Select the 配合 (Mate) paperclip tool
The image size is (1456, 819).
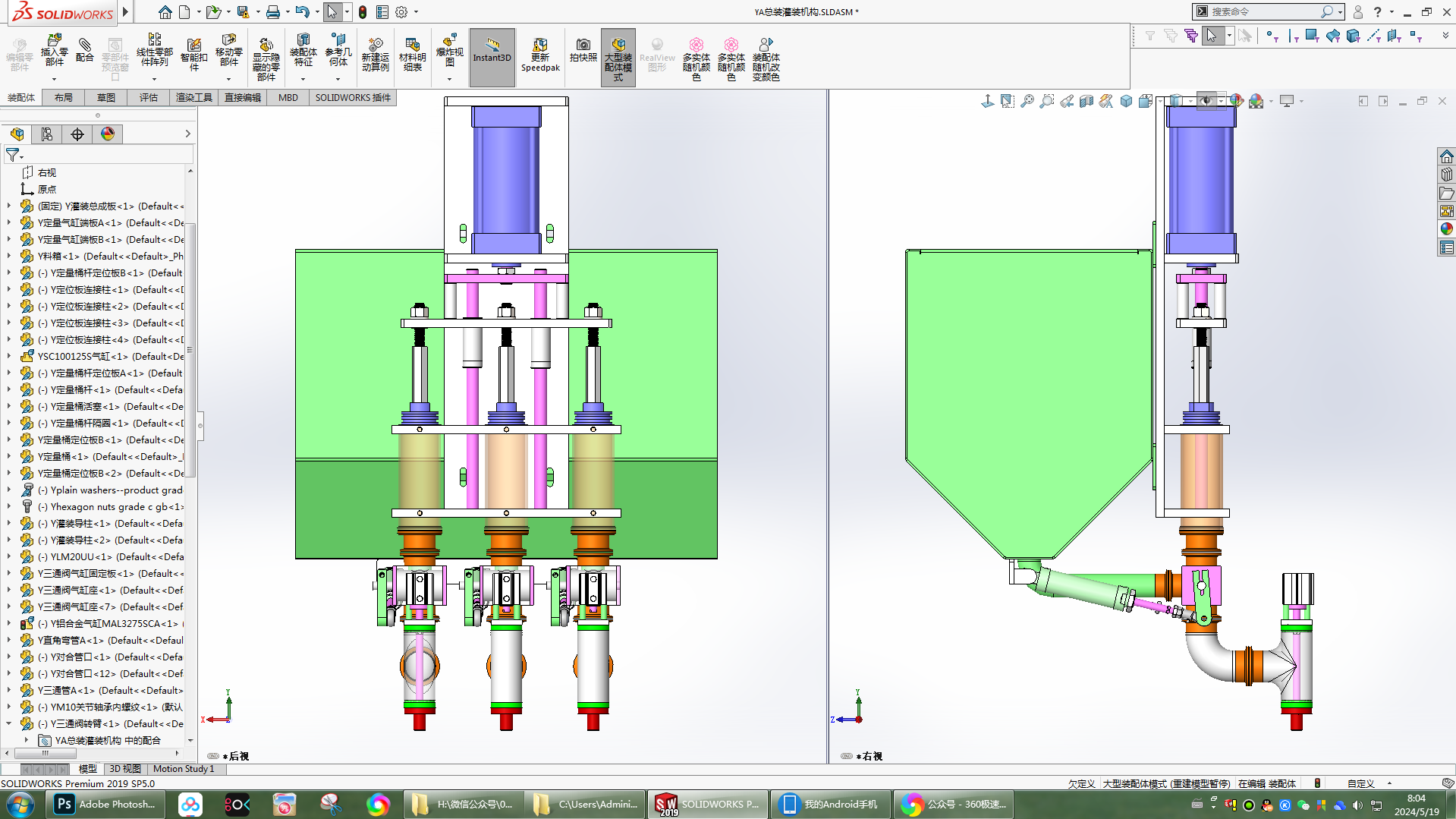coord(85,50)
